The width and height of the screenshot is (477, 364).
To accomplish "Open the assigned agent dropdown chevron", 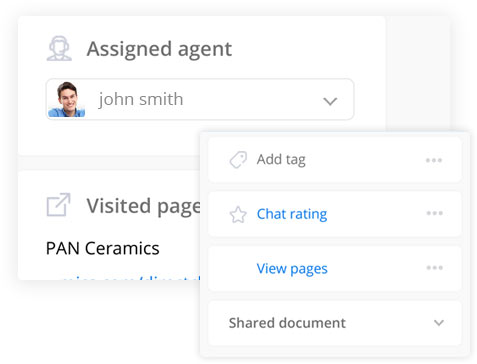I will point(330,101).
